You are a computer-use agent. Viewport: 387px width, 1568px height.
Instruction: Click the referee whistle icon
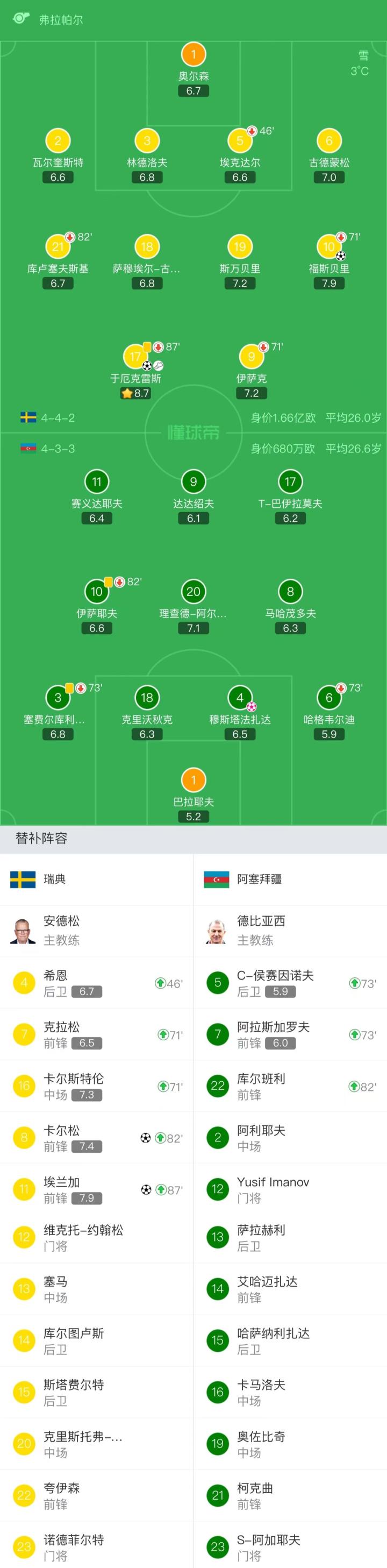pos(20,18)
